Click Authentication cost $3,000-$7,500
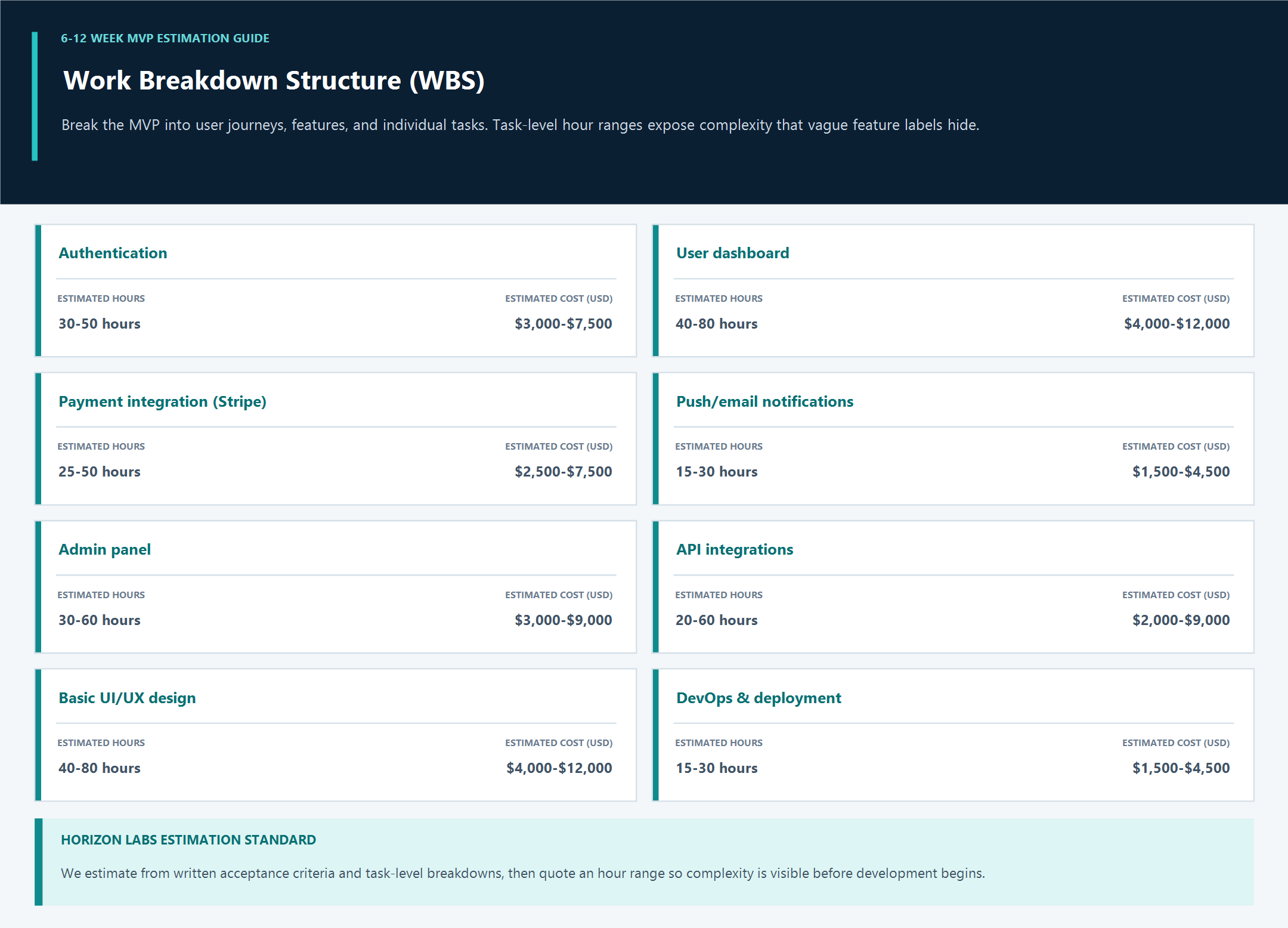This screenshot has width=1288, height=928. pyautogui.click(x=563, y=324)
